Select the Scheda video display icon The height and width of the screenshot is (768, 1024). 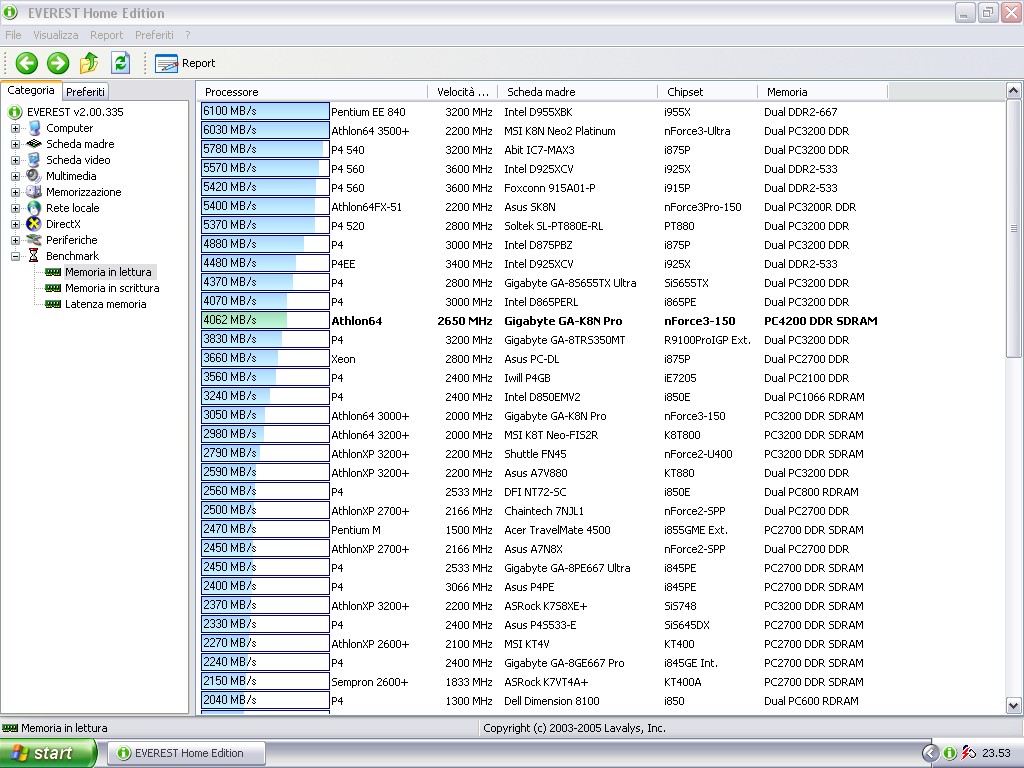click(x=34, y=160)
